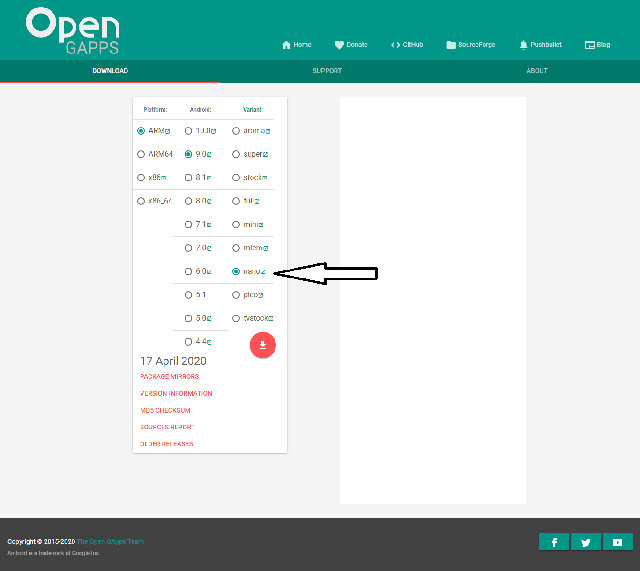The width and height of the screenshot is (640, 571).
Task: Pick the mini variant radio button
Action: tap(236, 224)
